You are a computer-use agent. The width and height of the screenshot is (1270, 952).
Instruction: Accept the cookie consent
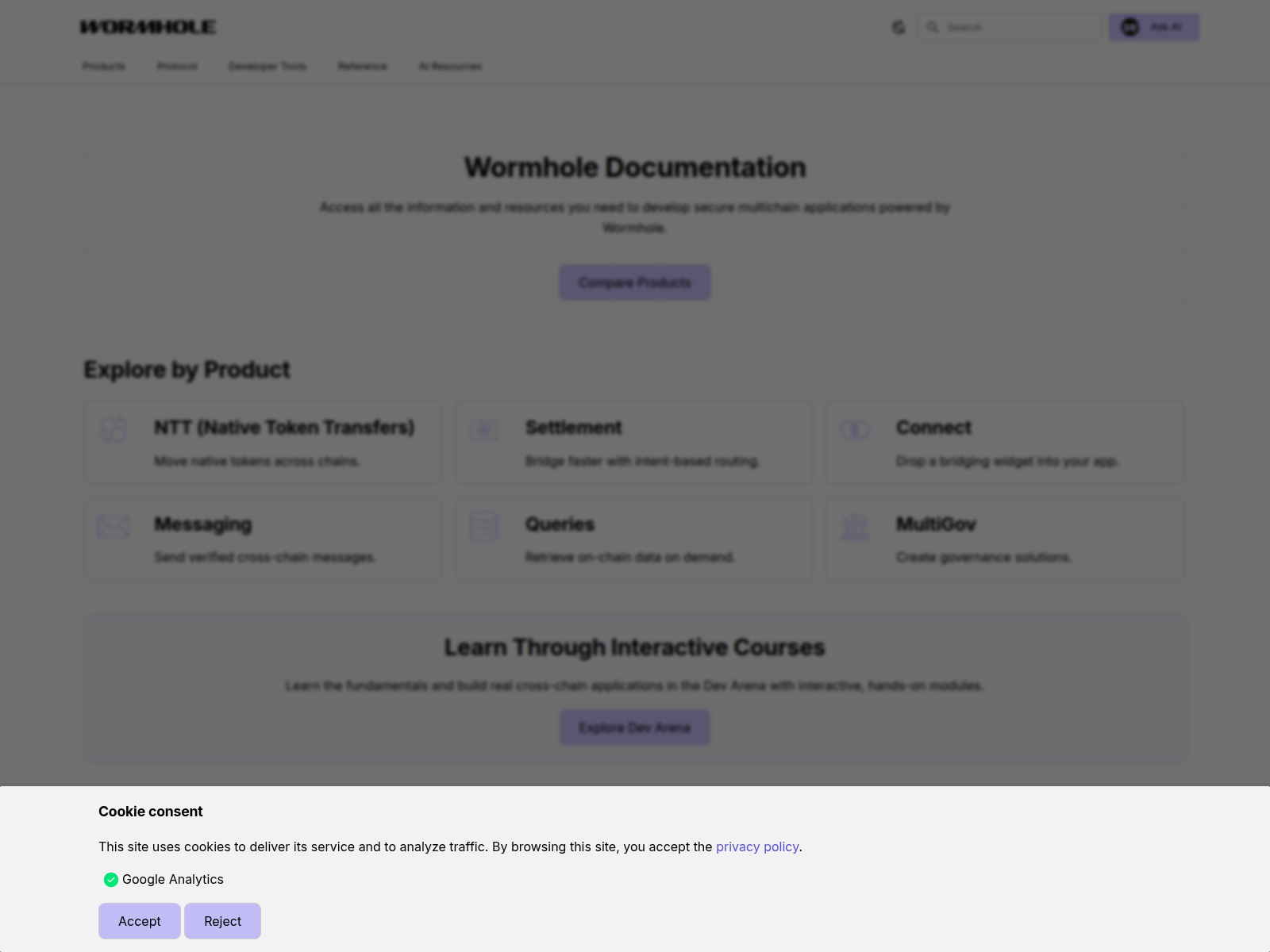pyautogui.click(x=140, y=921)
